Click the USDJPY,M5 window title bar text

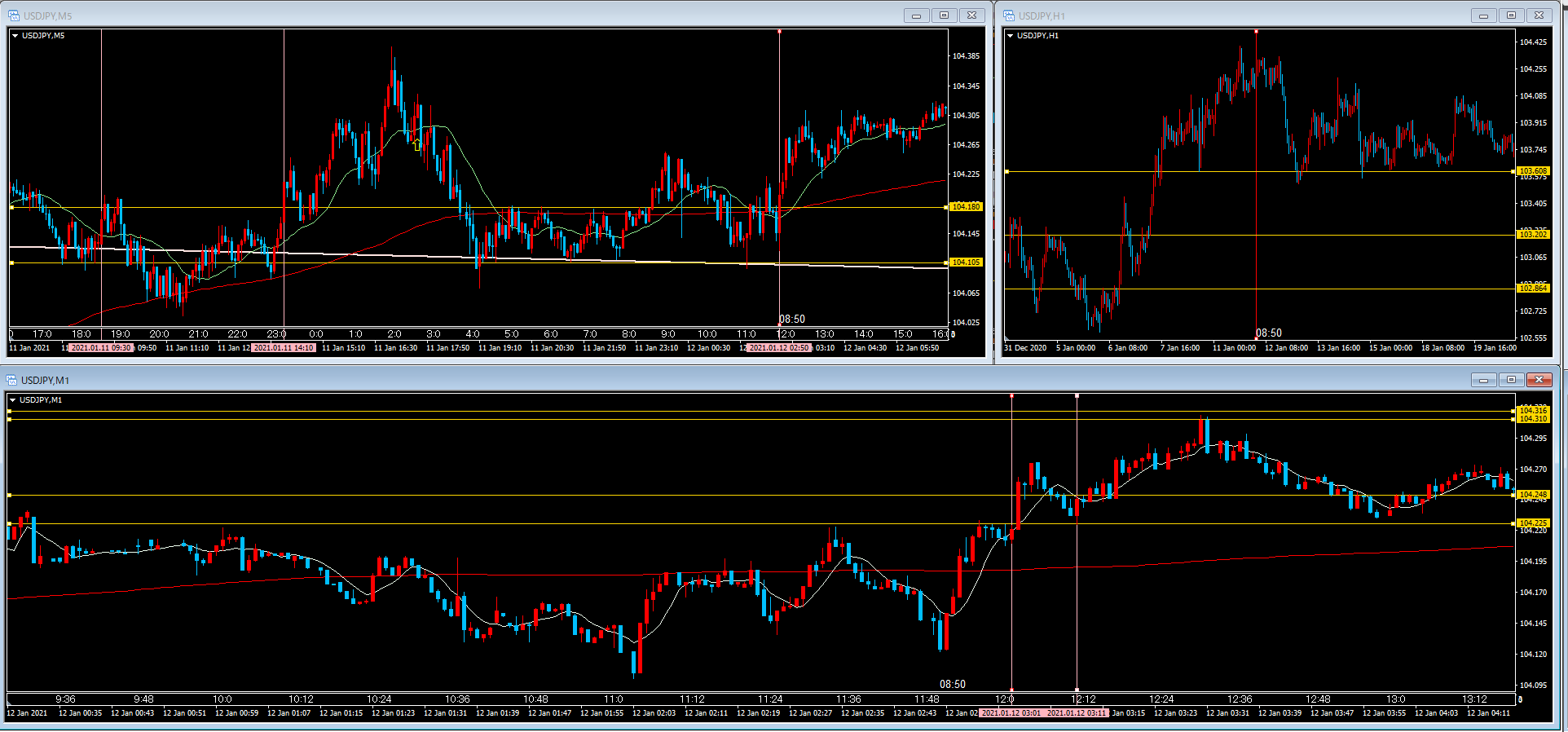[48, 16]
